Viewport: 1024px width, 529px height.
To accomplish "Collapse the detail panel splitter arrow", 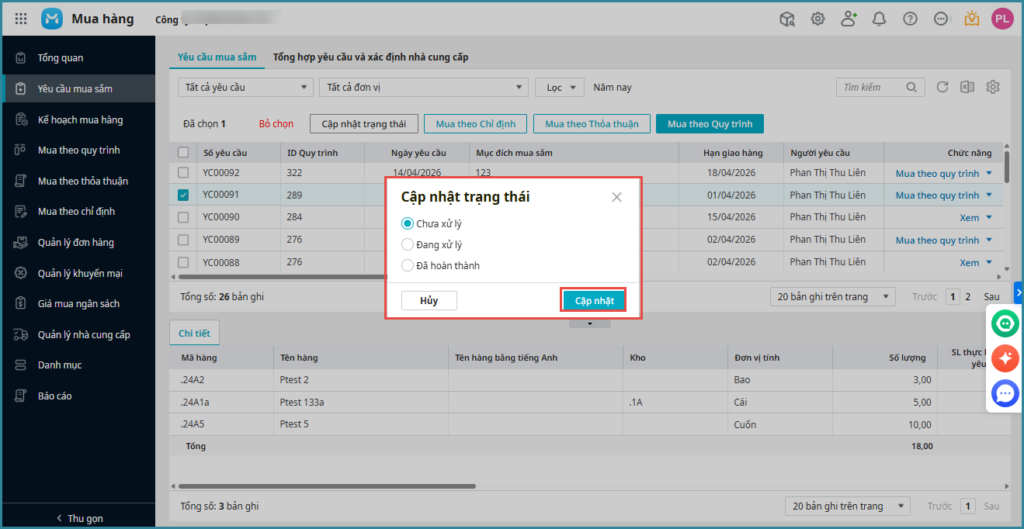I will pyautogui.click(x=590, y=323).
